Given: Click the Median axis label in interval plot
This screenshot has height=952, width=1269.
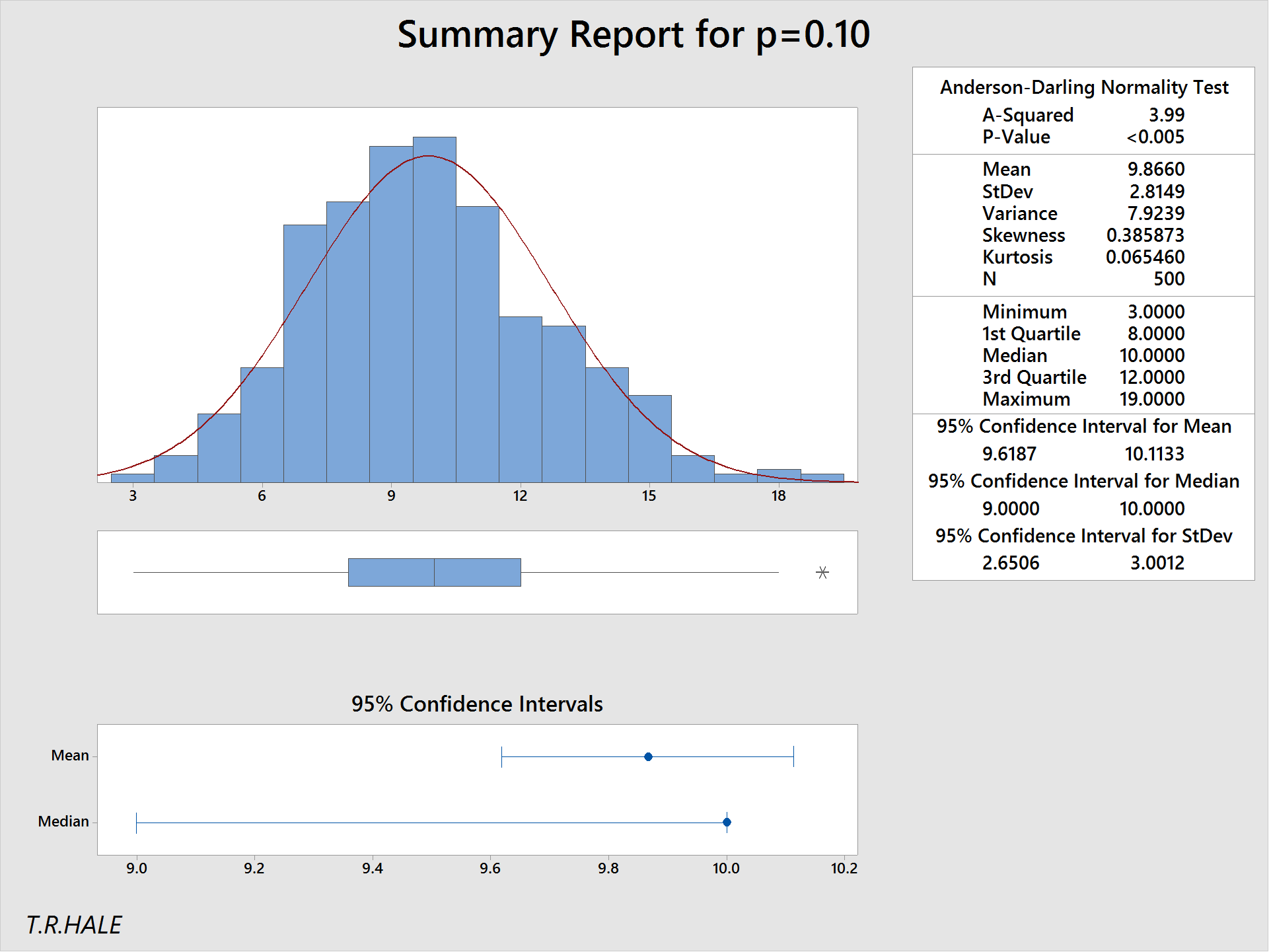Looking at the screenshot, I should coord(63,821).
